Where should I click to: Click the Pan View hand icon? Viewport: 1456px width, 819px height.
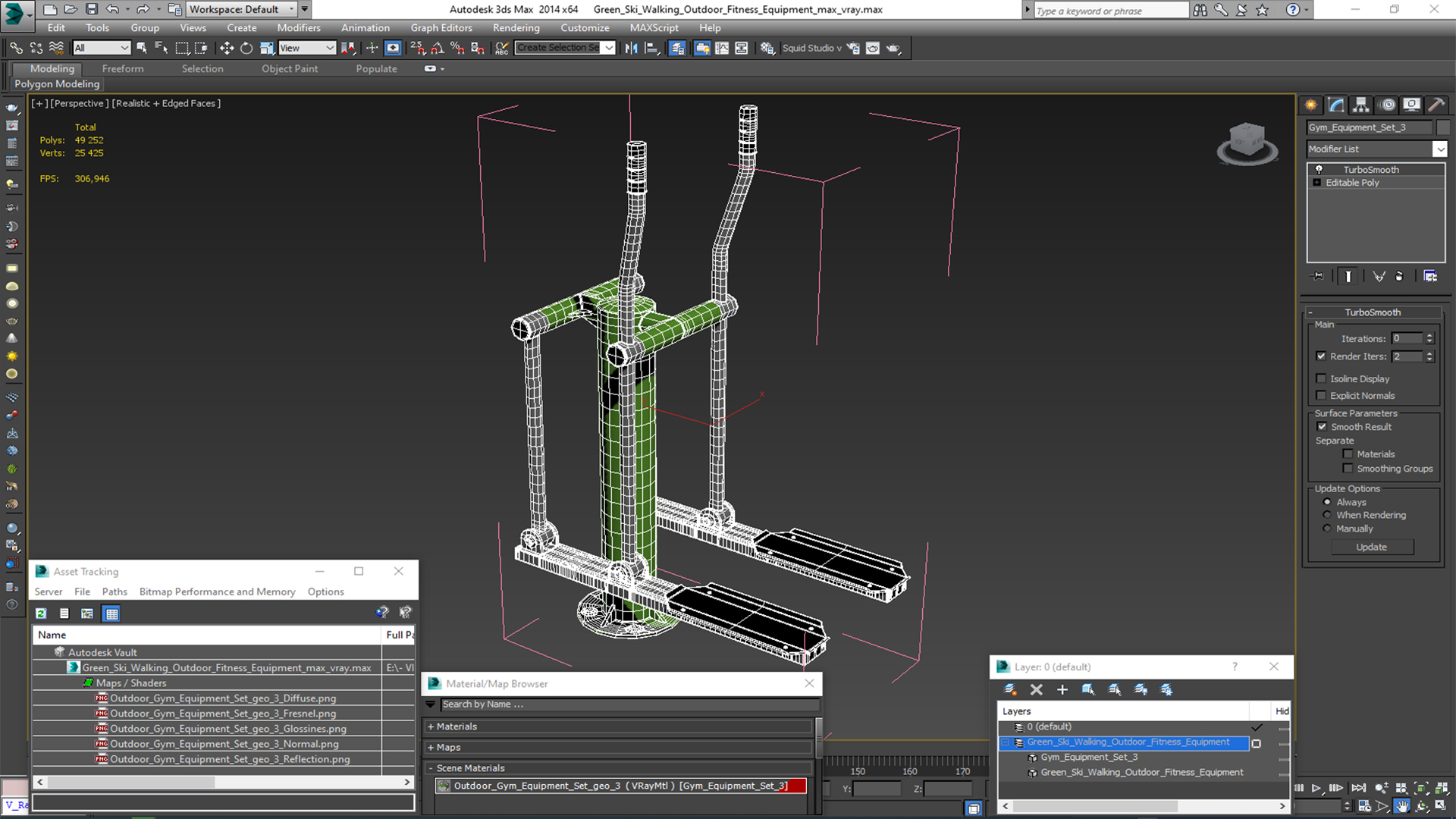[x=1402, y=806]
